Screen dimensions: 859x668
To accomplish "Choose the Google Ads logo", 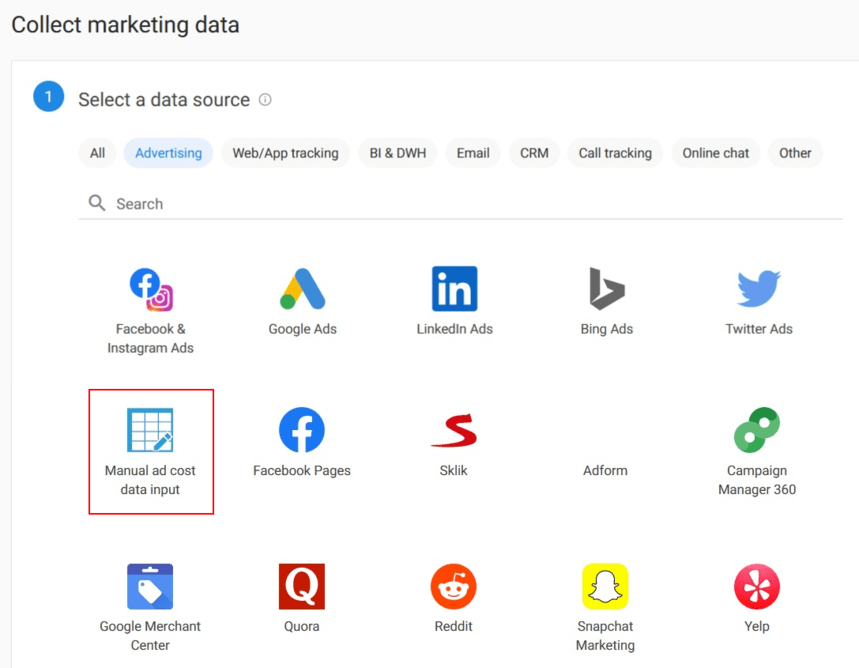I will click(302, 289).
